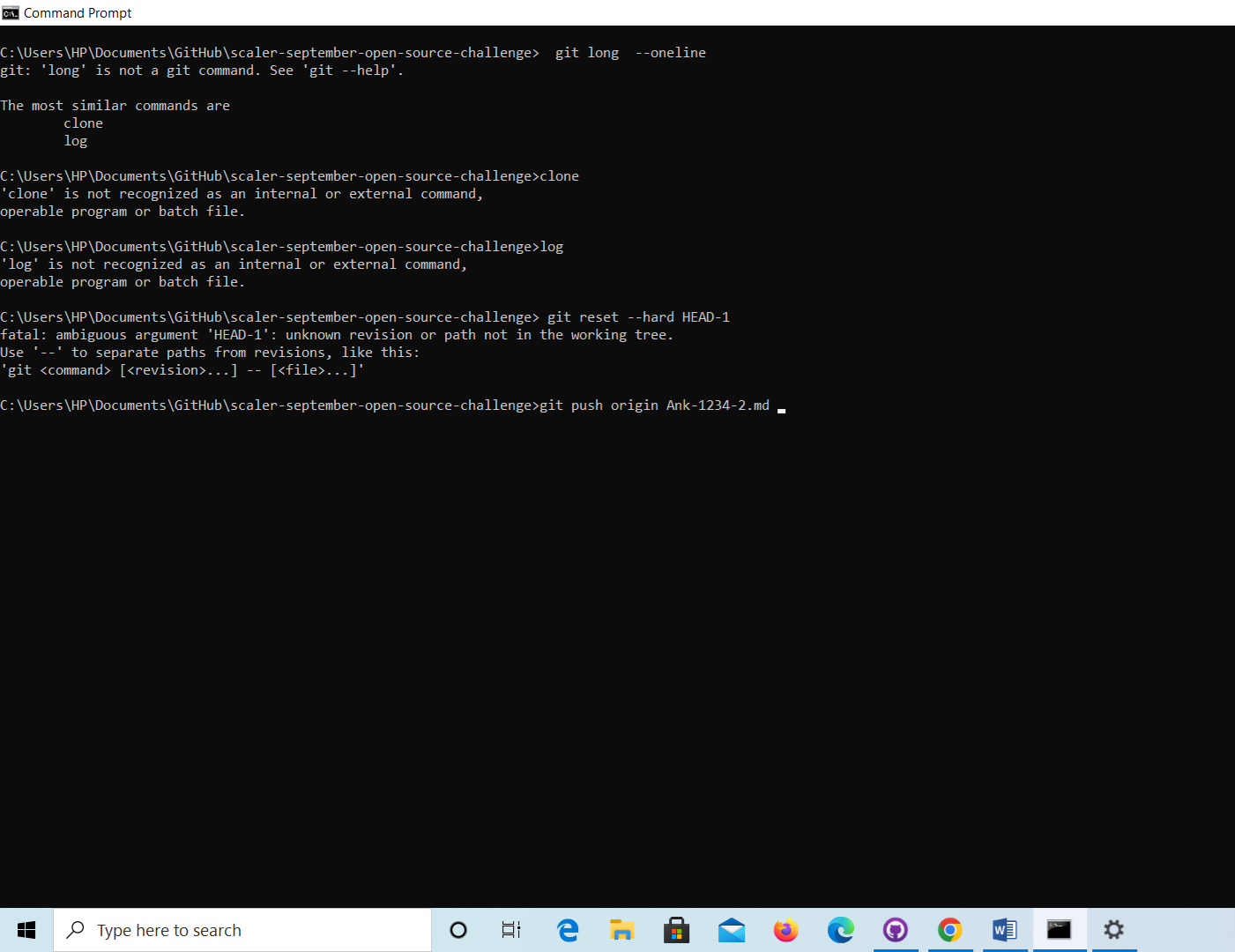Click the blinking cursor after git push command

780,406
